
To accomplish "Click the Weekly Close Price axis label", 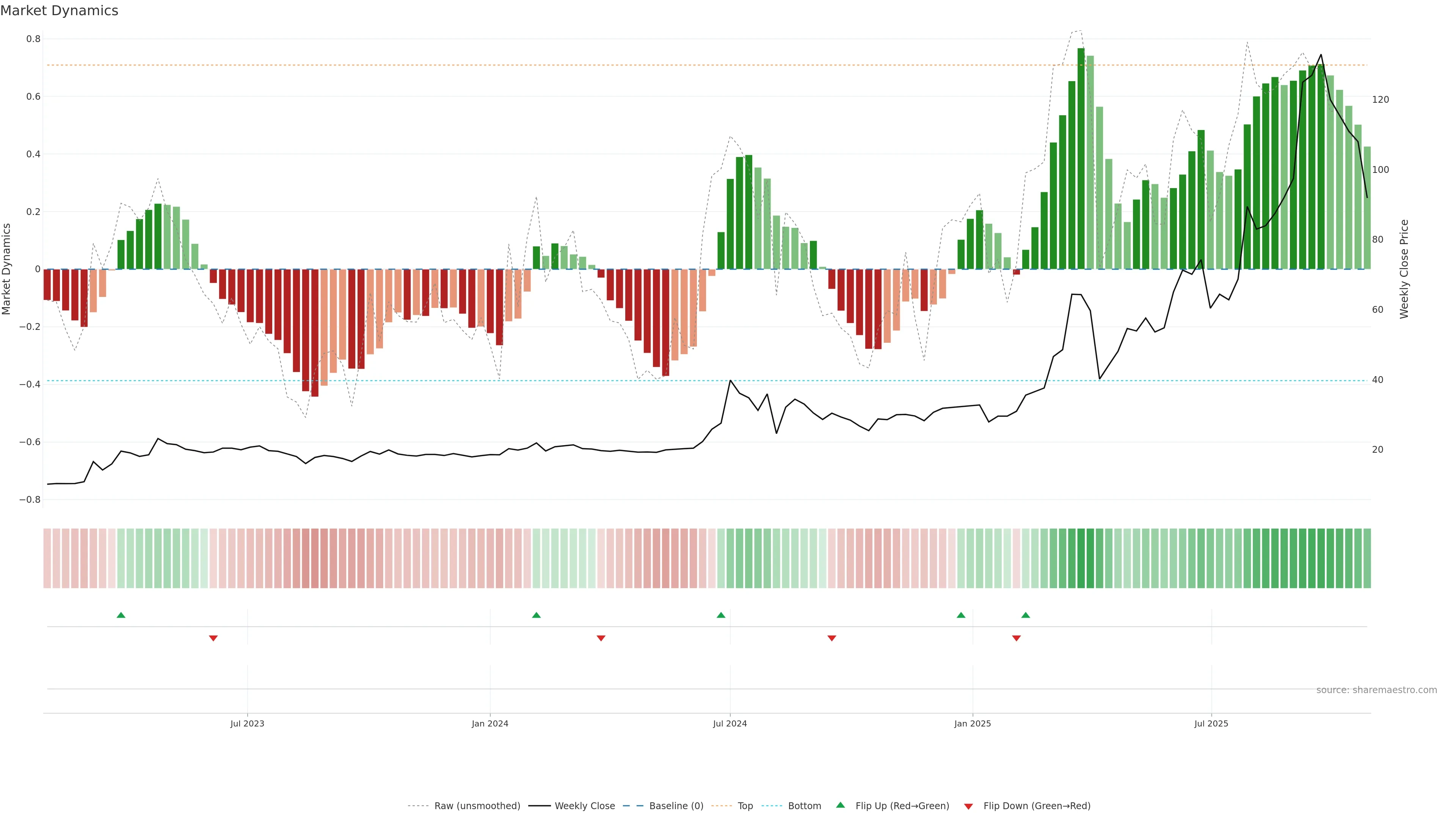I will (x=1404, y=269).
